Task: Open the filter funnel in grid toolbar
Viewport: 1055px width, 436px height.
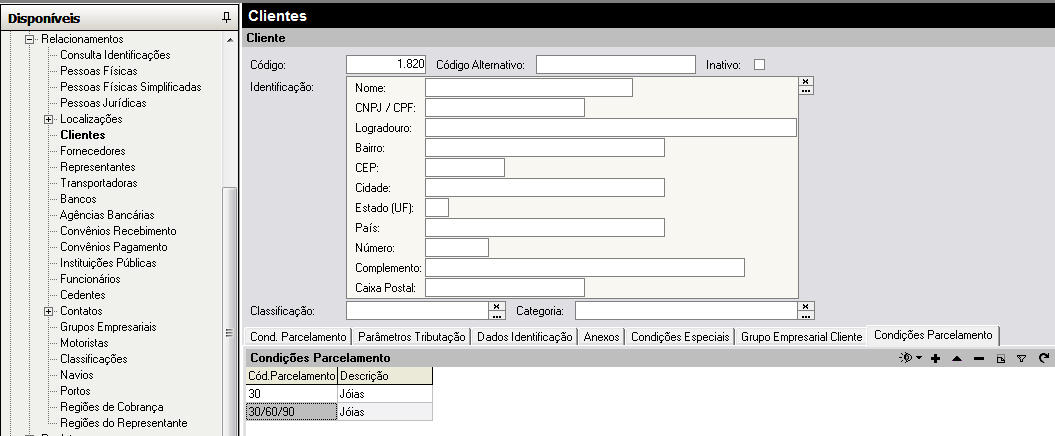Action: coord(1021,359)
